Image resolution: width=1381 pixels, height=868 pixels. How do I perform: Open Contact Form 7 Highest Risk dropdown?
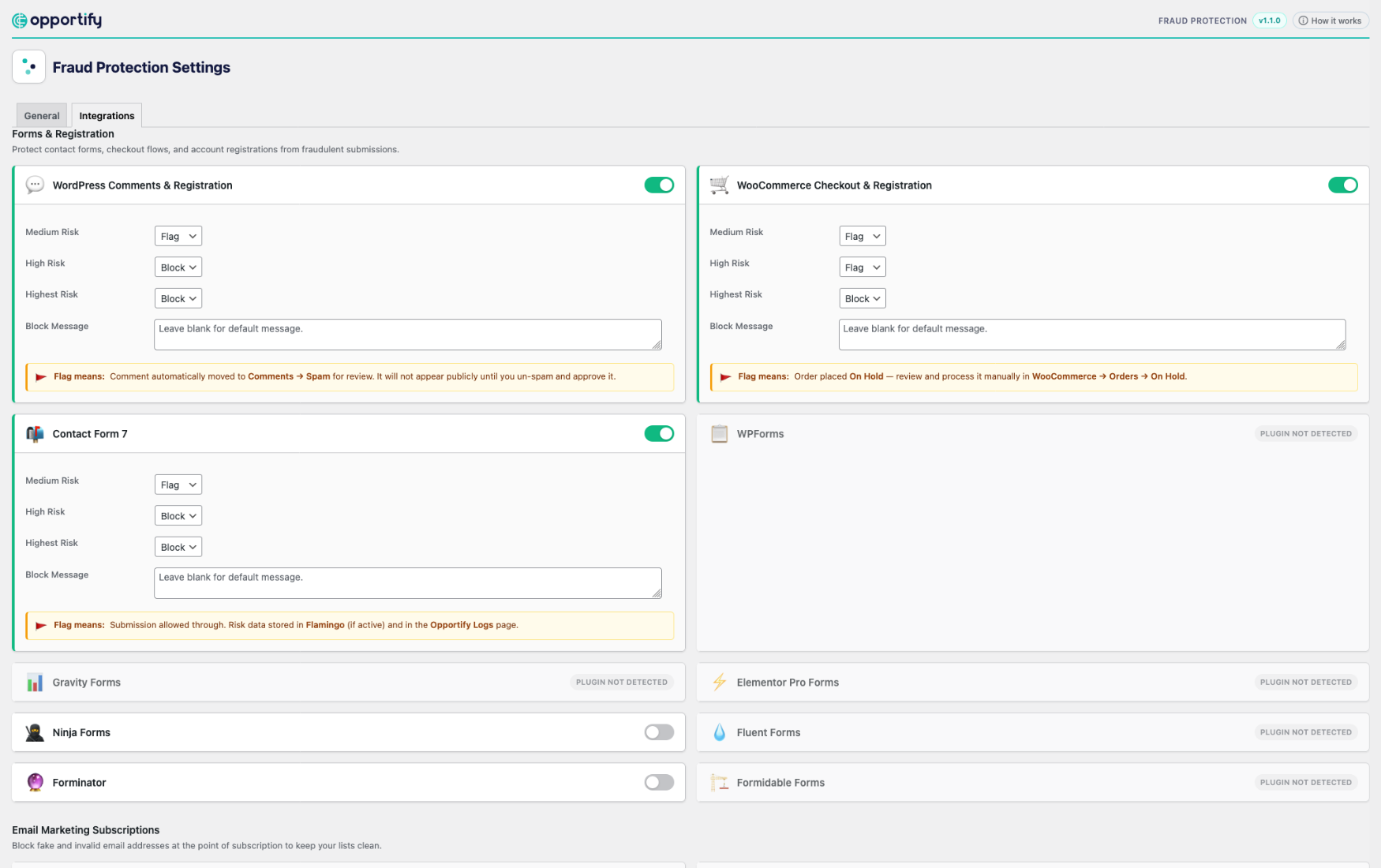[x=178, y=547]
